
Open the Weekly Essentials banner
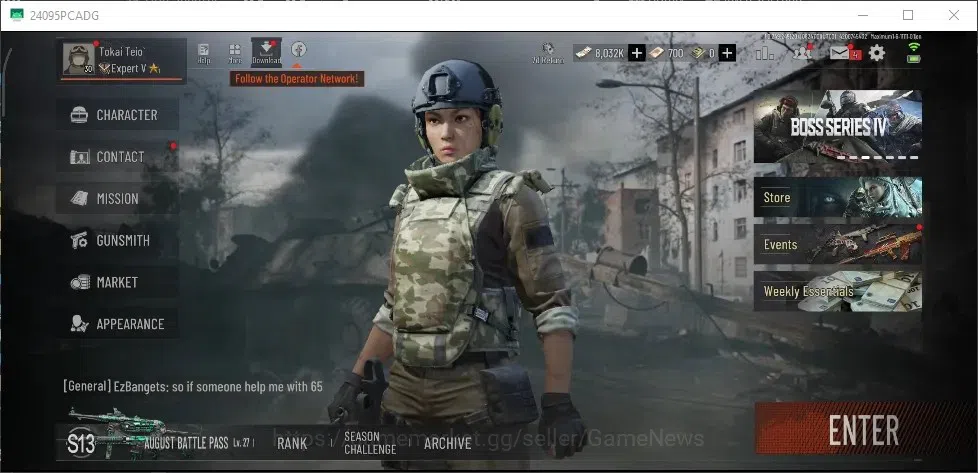(838, 291)
